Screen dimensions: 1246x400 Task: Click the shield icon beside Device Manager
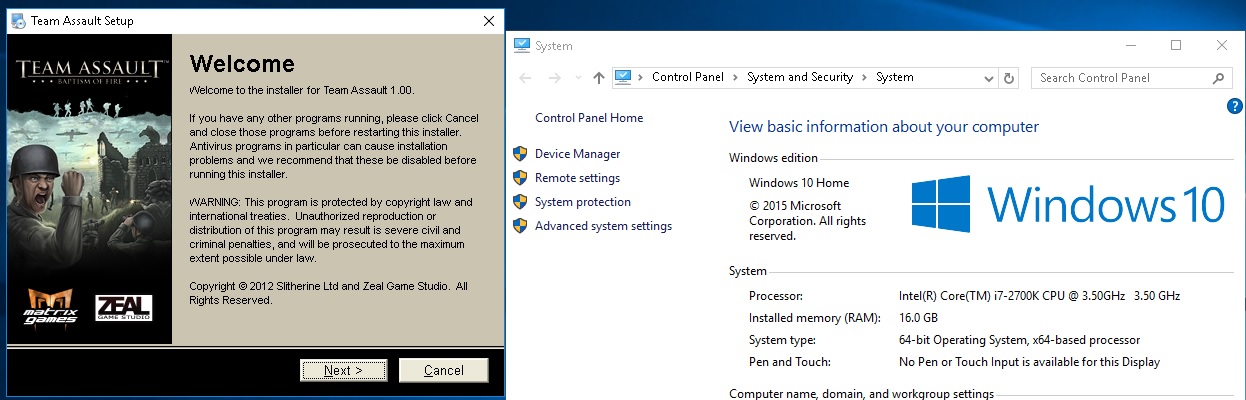click(x=520, y=154)
